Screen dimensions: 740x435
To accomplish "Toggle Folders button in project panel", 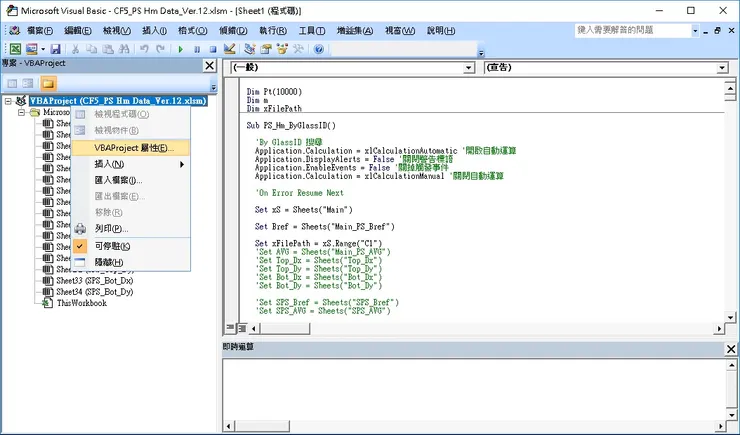I will (47, 83).
